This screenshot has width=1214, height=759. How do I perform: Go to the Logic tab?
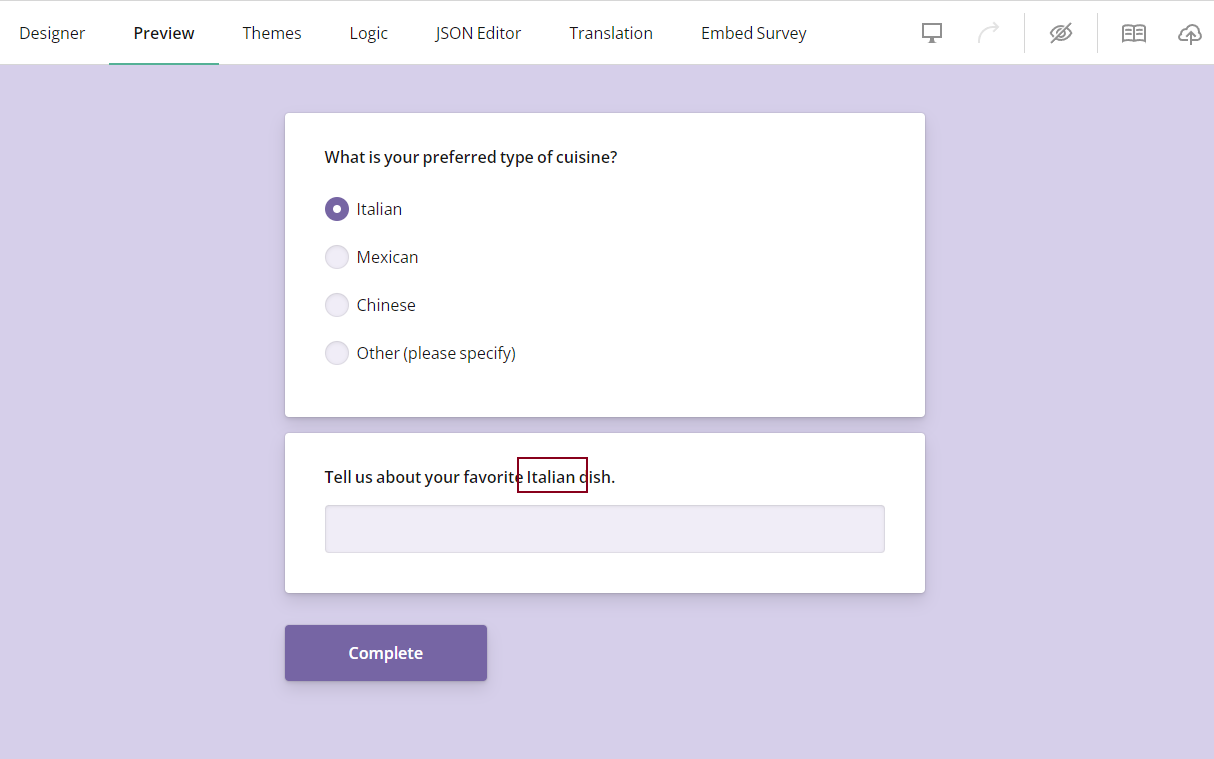pyautogui.click(x=368, y=32)
